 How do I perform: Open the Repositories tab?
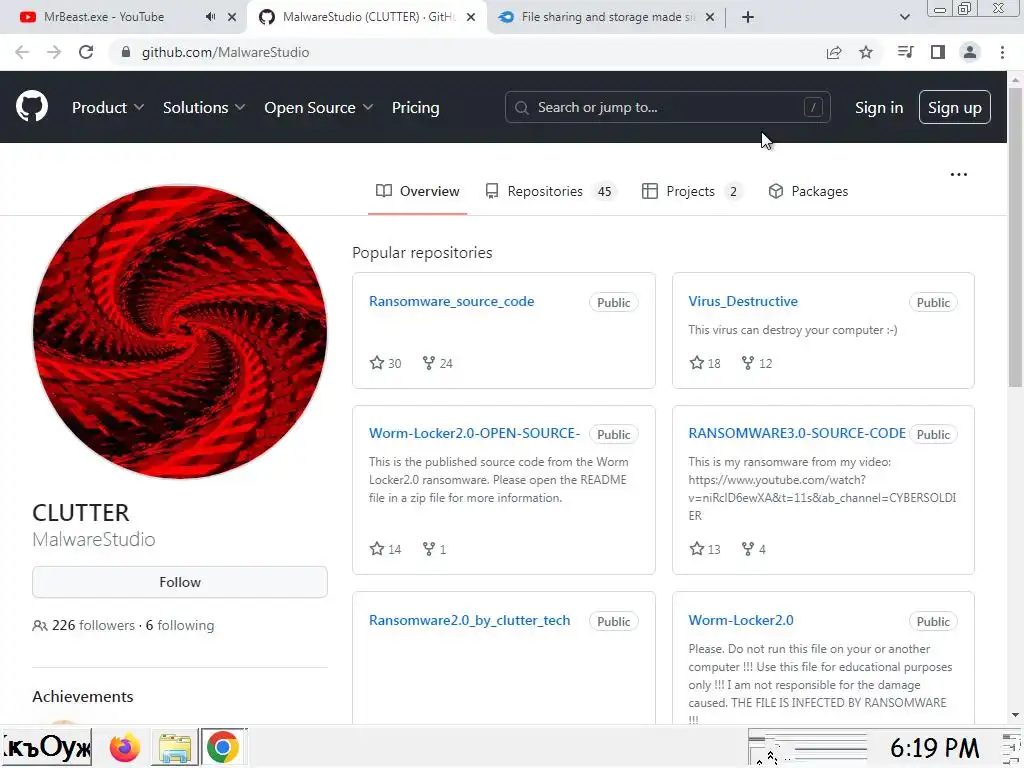click(x=550, y=191)
